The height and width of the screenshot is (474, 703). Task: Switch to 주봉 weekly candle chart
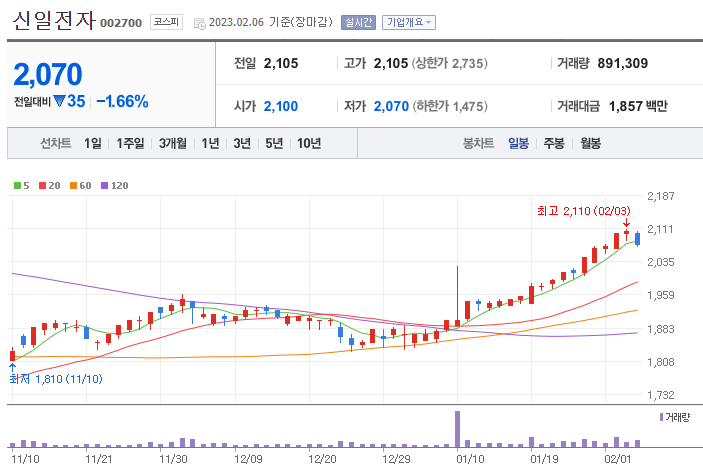coord(554,143)
